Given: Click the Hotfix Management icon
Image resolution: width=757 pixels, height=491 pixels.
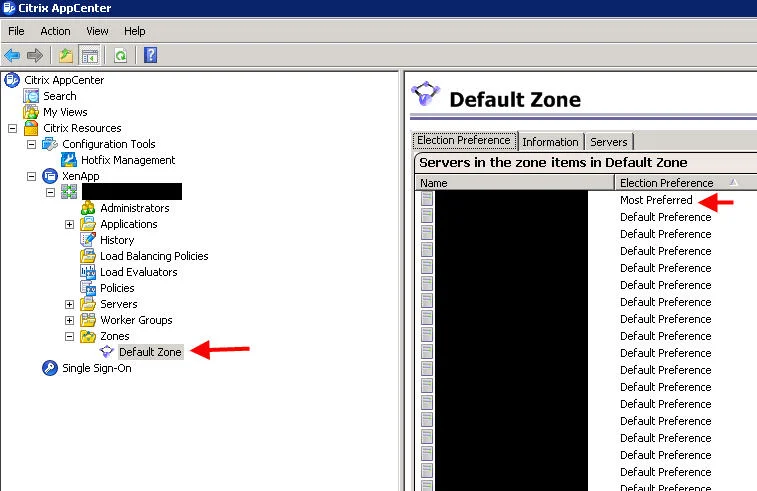Looking at the screenshot, I should (x=69, y=160).
